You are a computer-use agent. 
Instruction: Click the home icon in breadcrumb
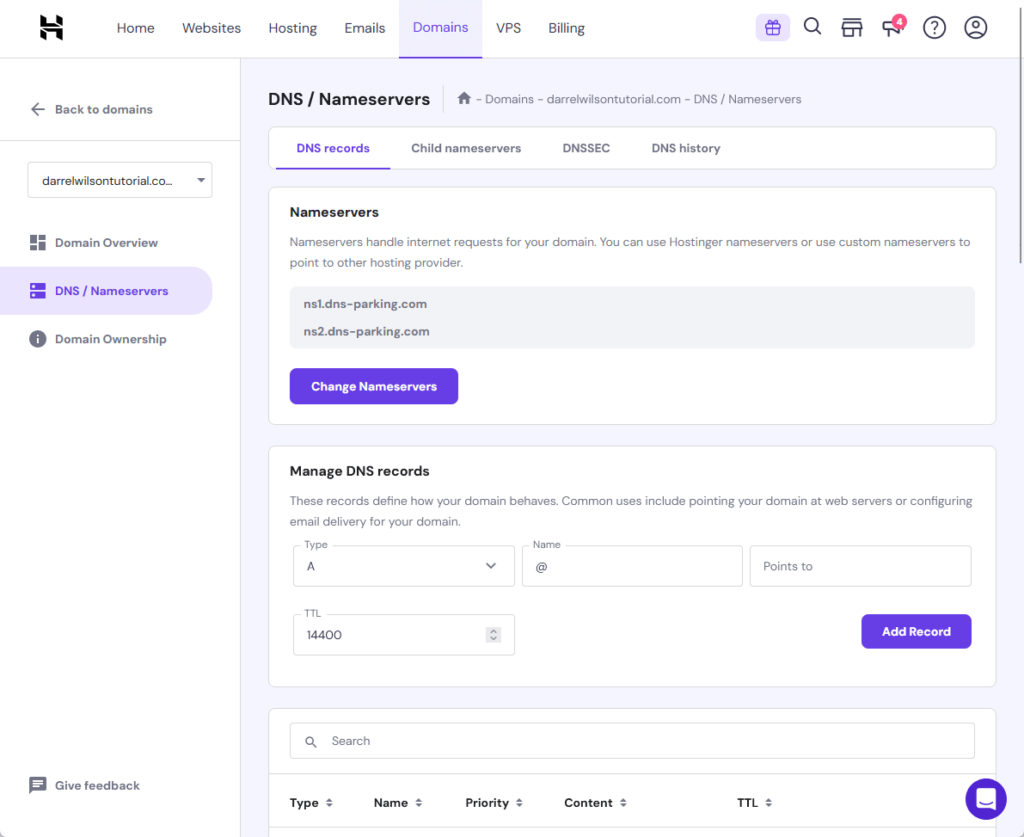464,98
